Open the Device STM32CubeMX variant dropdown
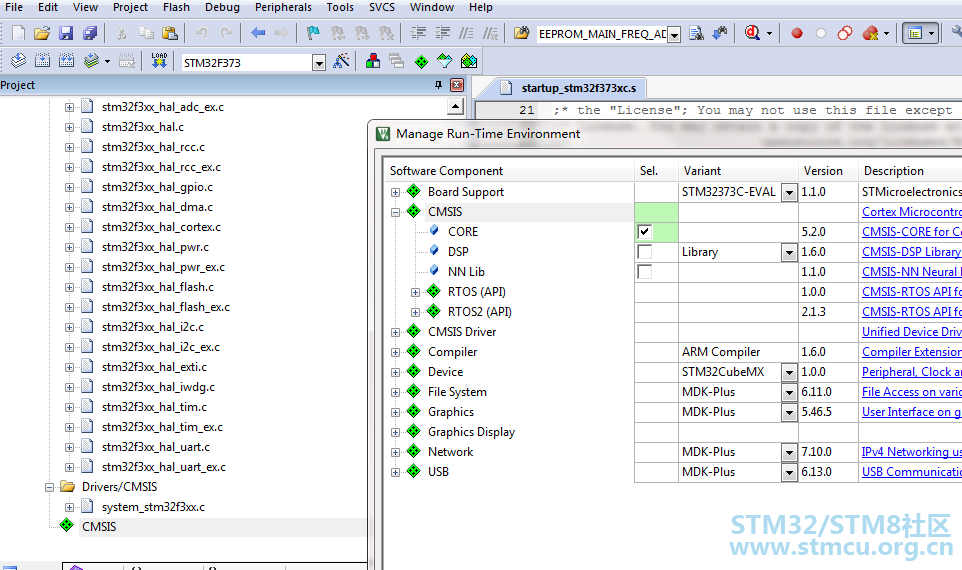This screenshot has height=570, width=962. tap(790, 372)
